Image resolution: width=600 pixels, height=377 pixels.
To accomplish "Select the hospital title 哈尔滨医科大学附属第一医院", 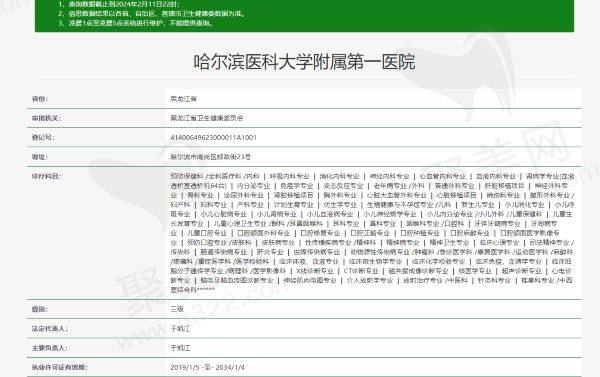I will [304, 62].
